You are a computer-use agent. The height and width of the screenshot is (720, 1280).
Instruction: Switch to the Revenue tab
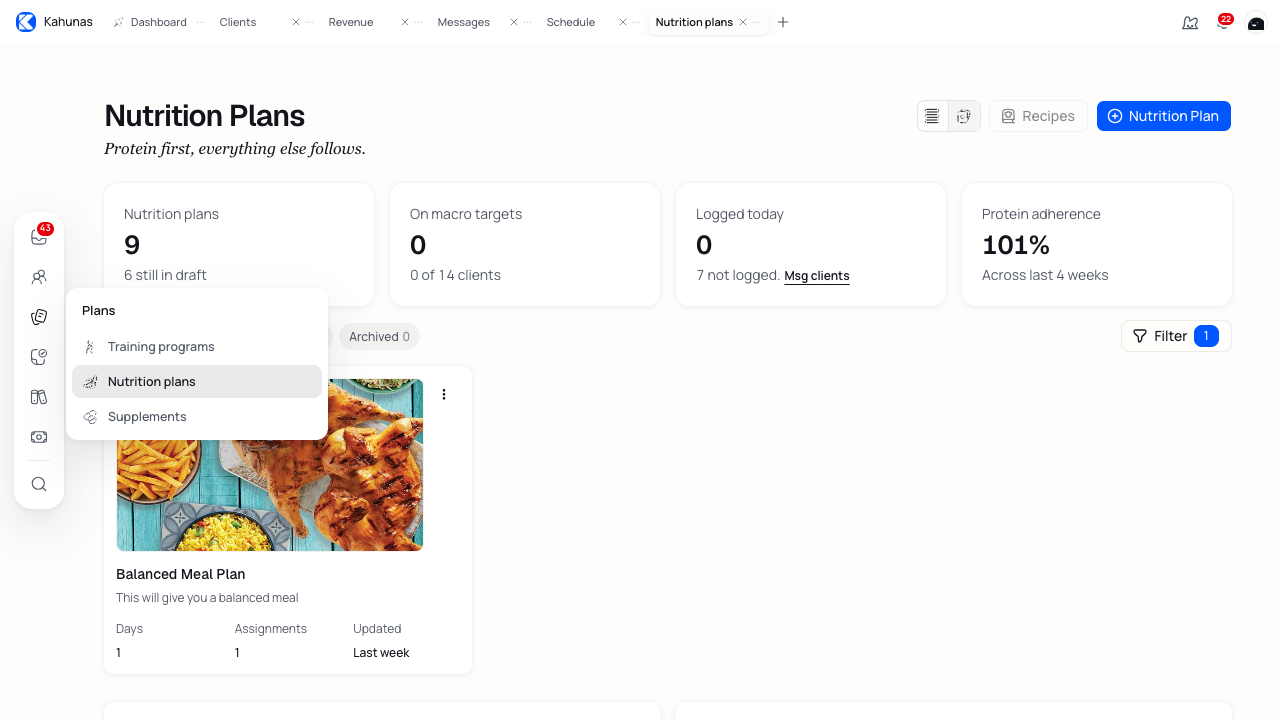click(x=351, y=22)
